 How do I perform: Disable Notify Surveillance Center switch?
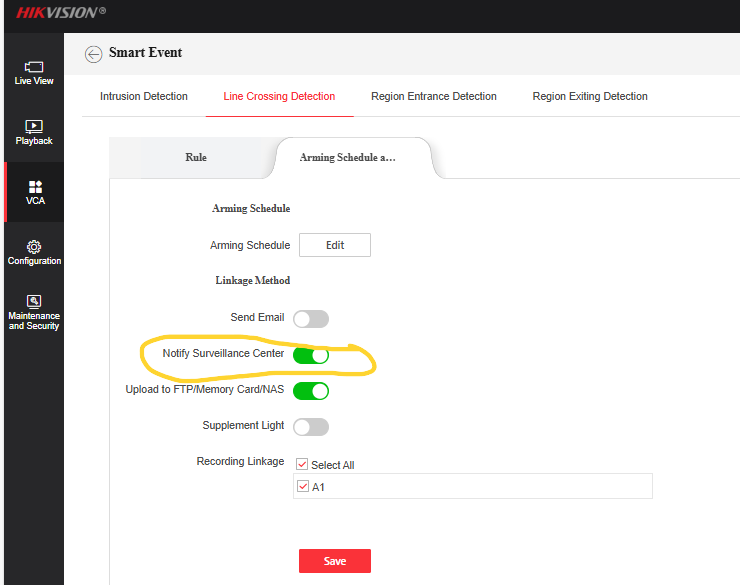pos(310,355)
